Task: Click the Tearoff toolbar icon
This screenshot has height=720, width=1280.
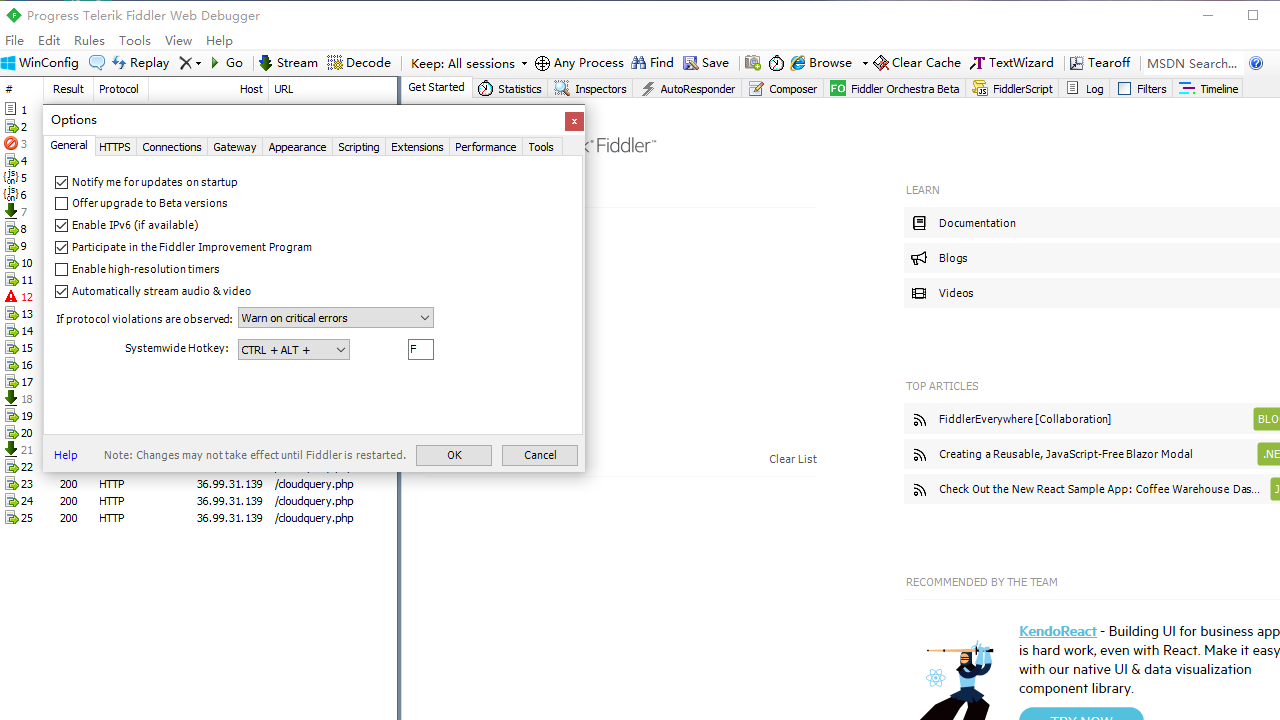Action: coord(1076,63)
